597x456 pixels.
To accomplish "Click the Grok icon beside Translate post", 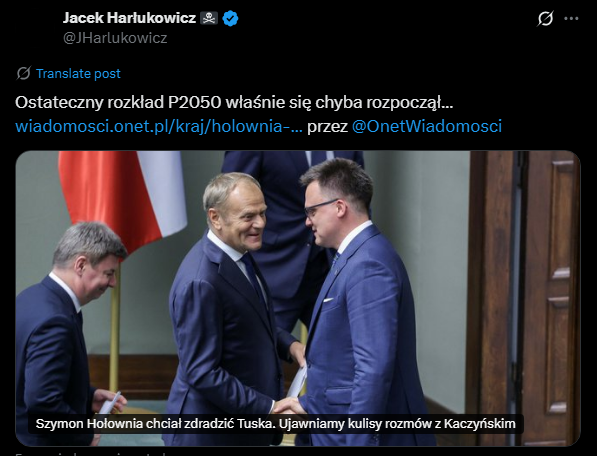I will pos(23,73).
